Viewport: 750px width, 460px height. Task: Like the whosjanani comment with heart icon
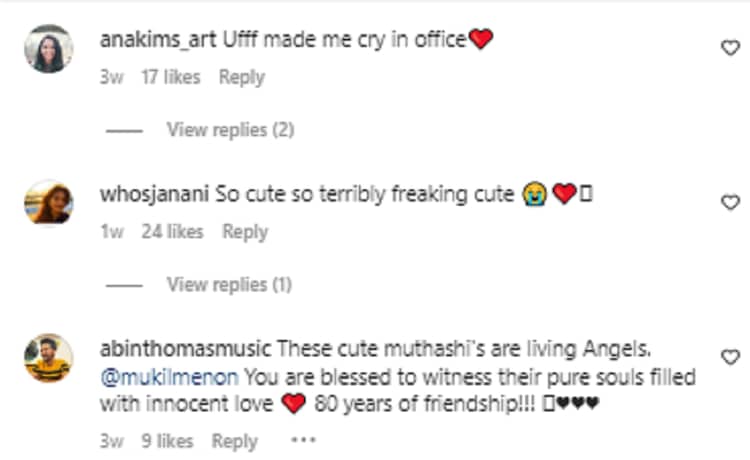pyautogui.click(x=730, y=202)
